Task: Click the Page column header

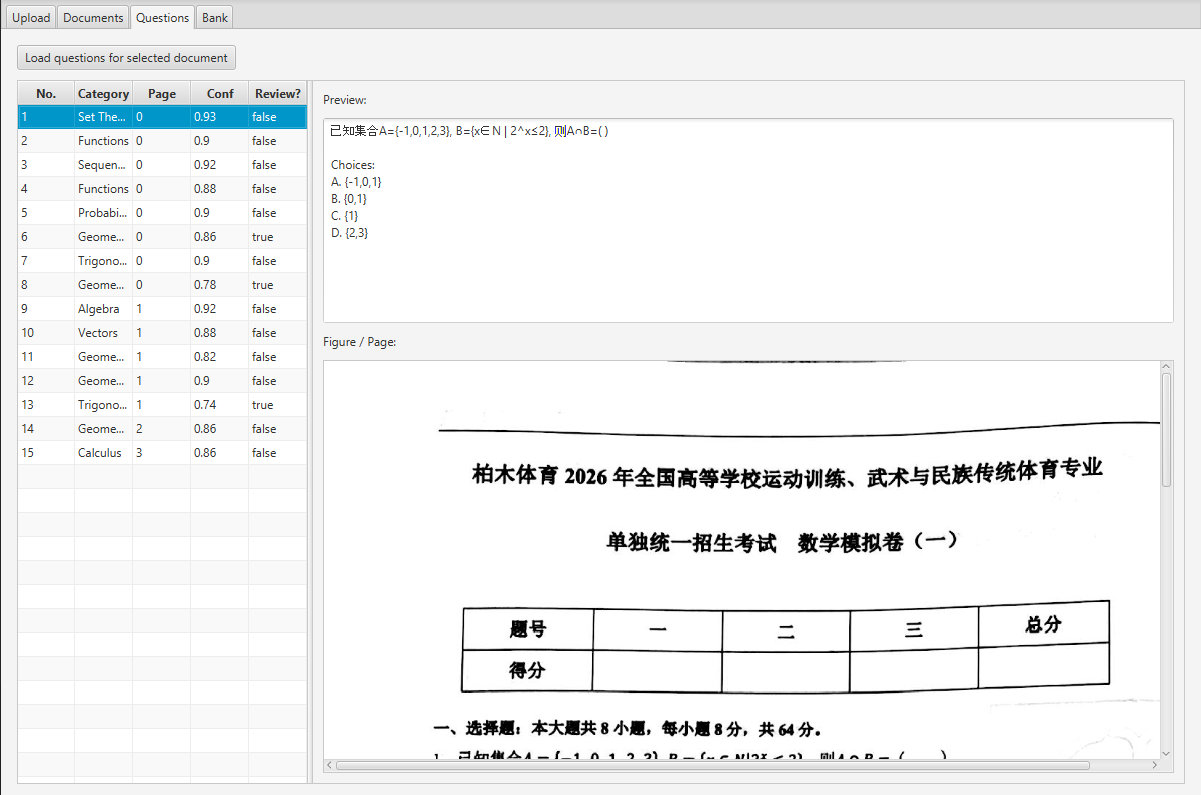Action: click(x=162, y=93)
